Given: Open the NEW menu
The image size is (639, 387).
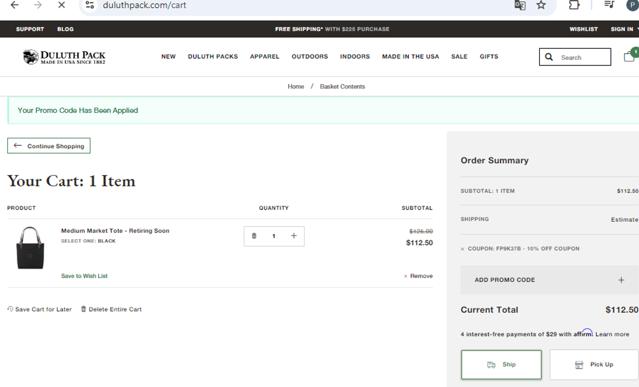Looking at the screenshot, I should (168, 57).
